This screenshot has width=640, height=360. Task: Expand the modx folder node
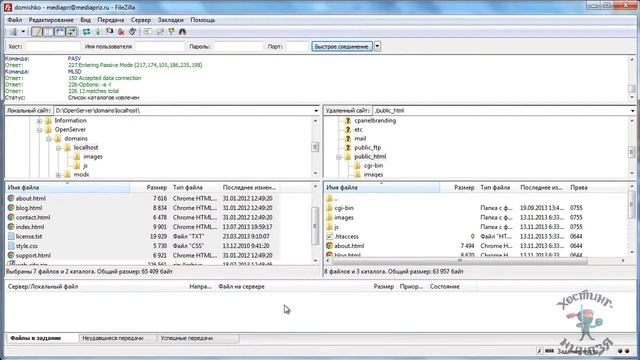(58, 175)
